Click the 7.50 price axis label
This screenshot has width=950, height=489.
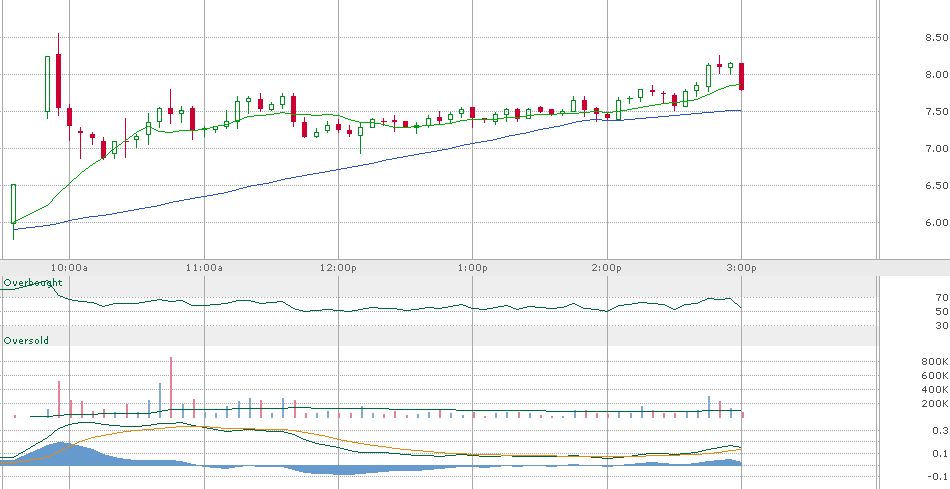coord(936,111)
